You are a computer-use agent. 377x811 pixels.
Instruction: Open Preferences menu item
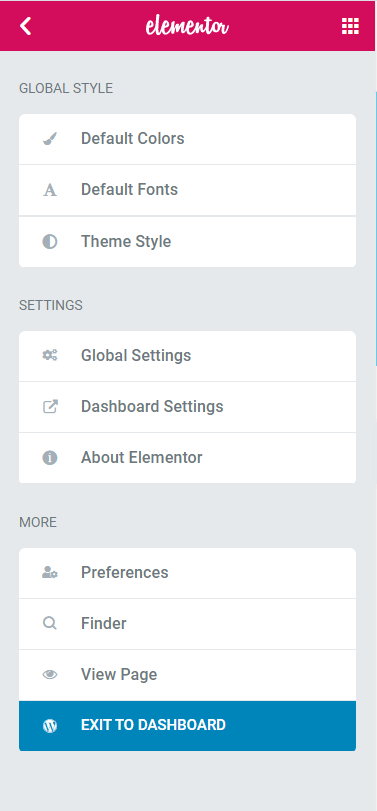pos(187,573)
